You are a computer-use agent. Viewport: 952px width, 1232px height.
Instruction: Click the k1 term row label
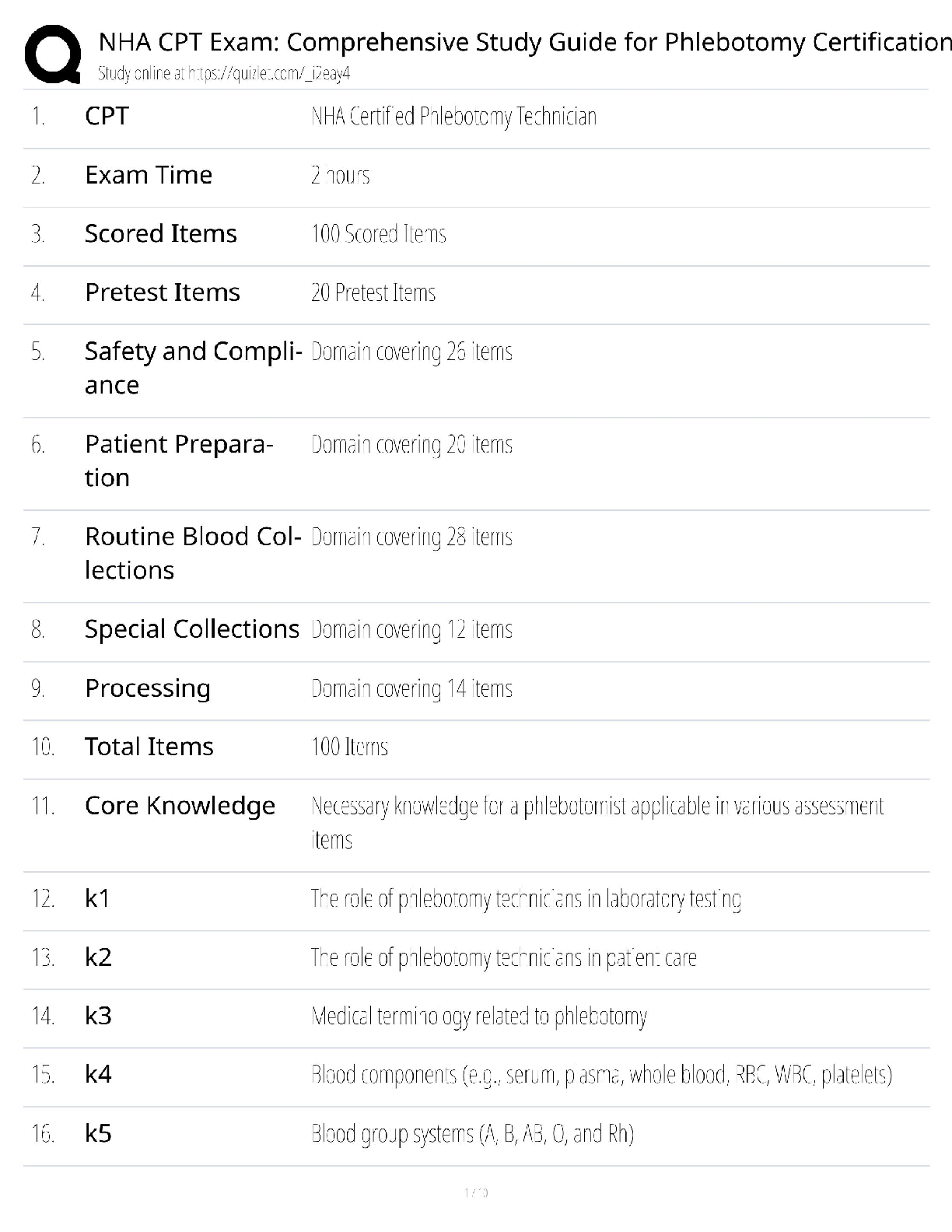coord(97,899)
